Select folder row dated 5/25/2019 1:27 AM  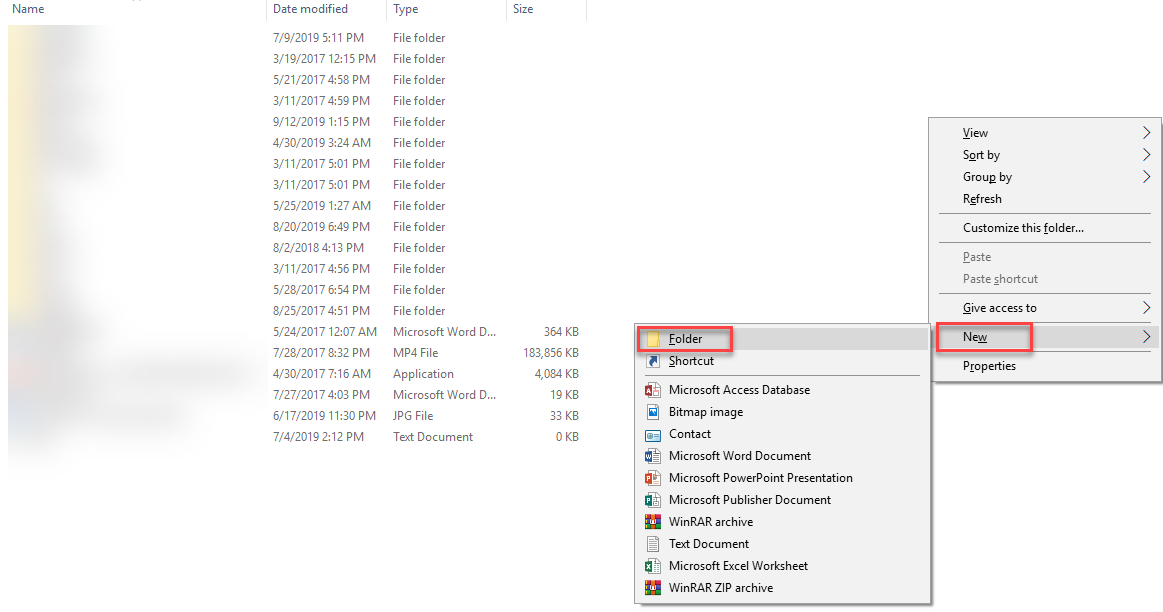point(297,205)
